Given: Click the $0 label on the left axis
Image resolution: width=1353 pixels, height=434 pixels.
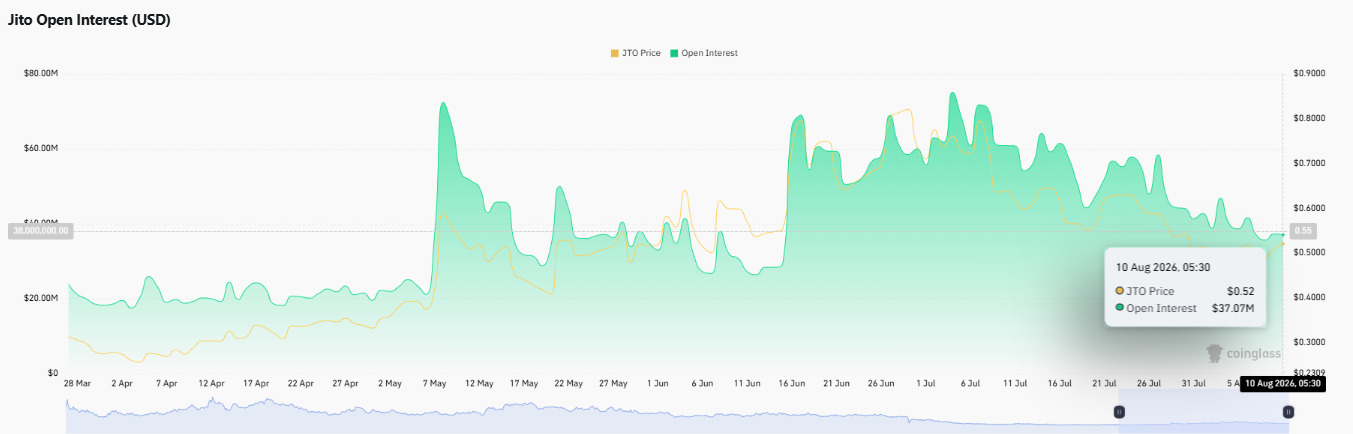Looking at the screenshot, I should tap(52, 373).
